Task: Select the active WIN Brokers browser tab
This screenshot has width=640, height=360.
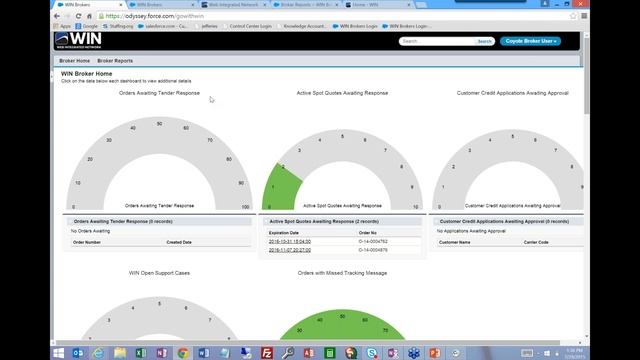Action: pyautogui.click(x=89, y=5)
